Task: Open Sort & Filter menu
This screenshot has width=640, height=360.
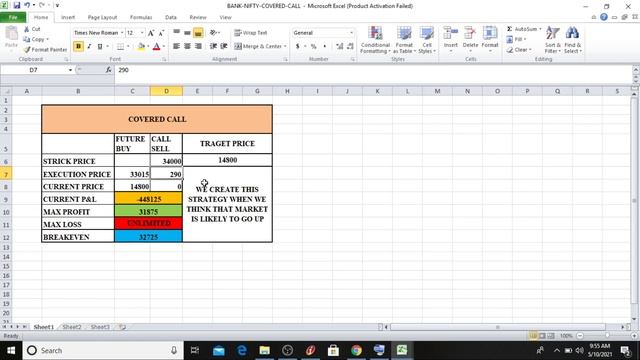Action: coord(553,40)
